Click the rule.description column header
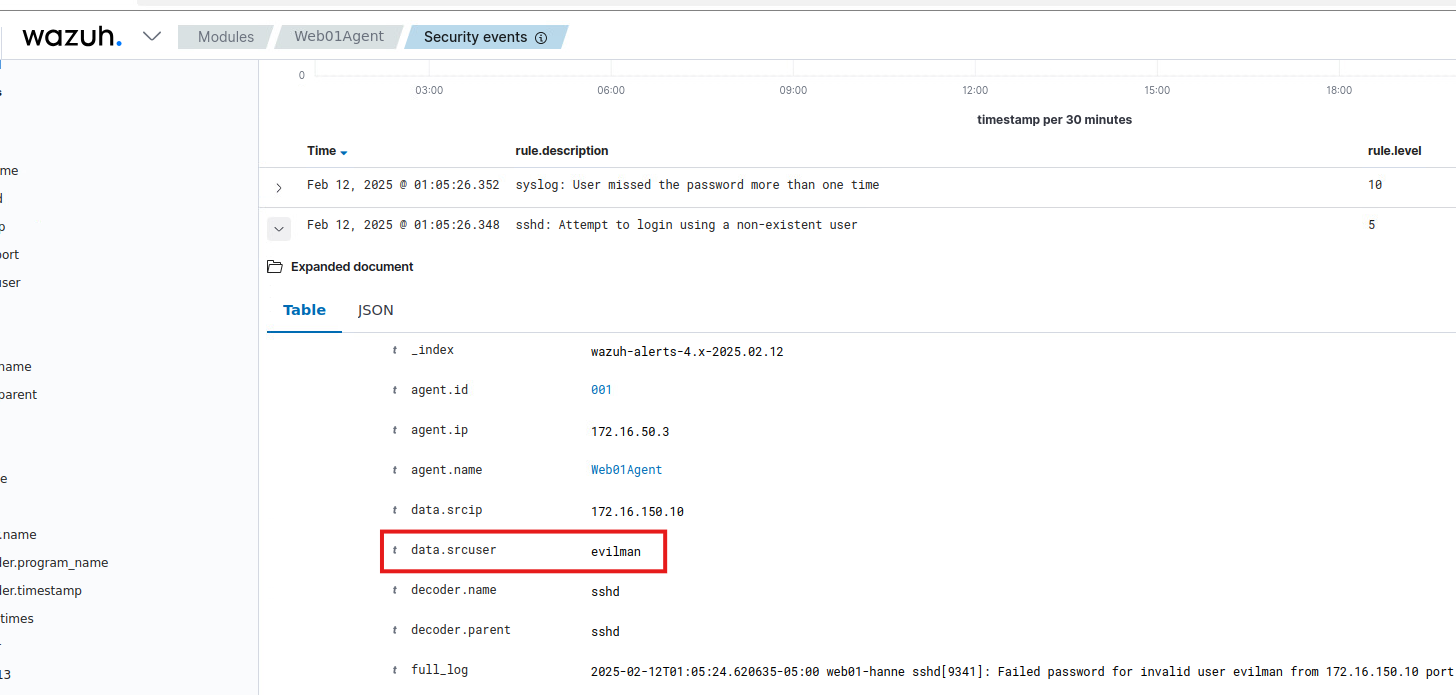Screen dimensions: 1456x695 click(x=561, y=151)
